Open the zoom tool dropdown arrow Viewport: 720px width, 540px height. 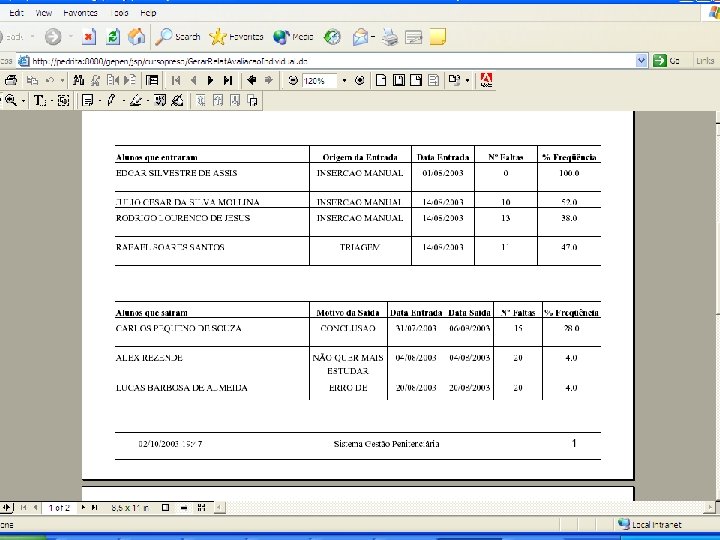[23, 101]
